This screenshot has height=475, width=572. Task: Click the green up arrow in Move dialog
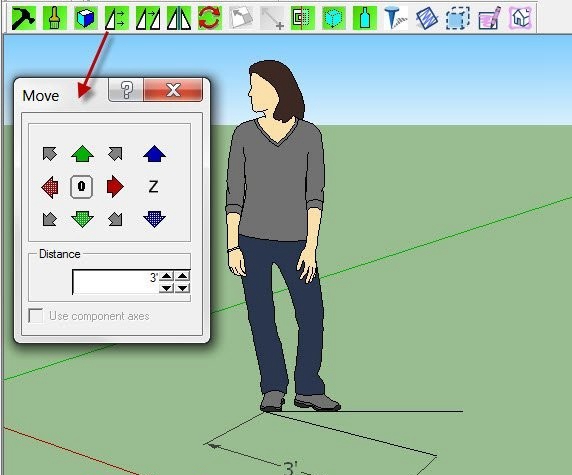click(82, 154)
